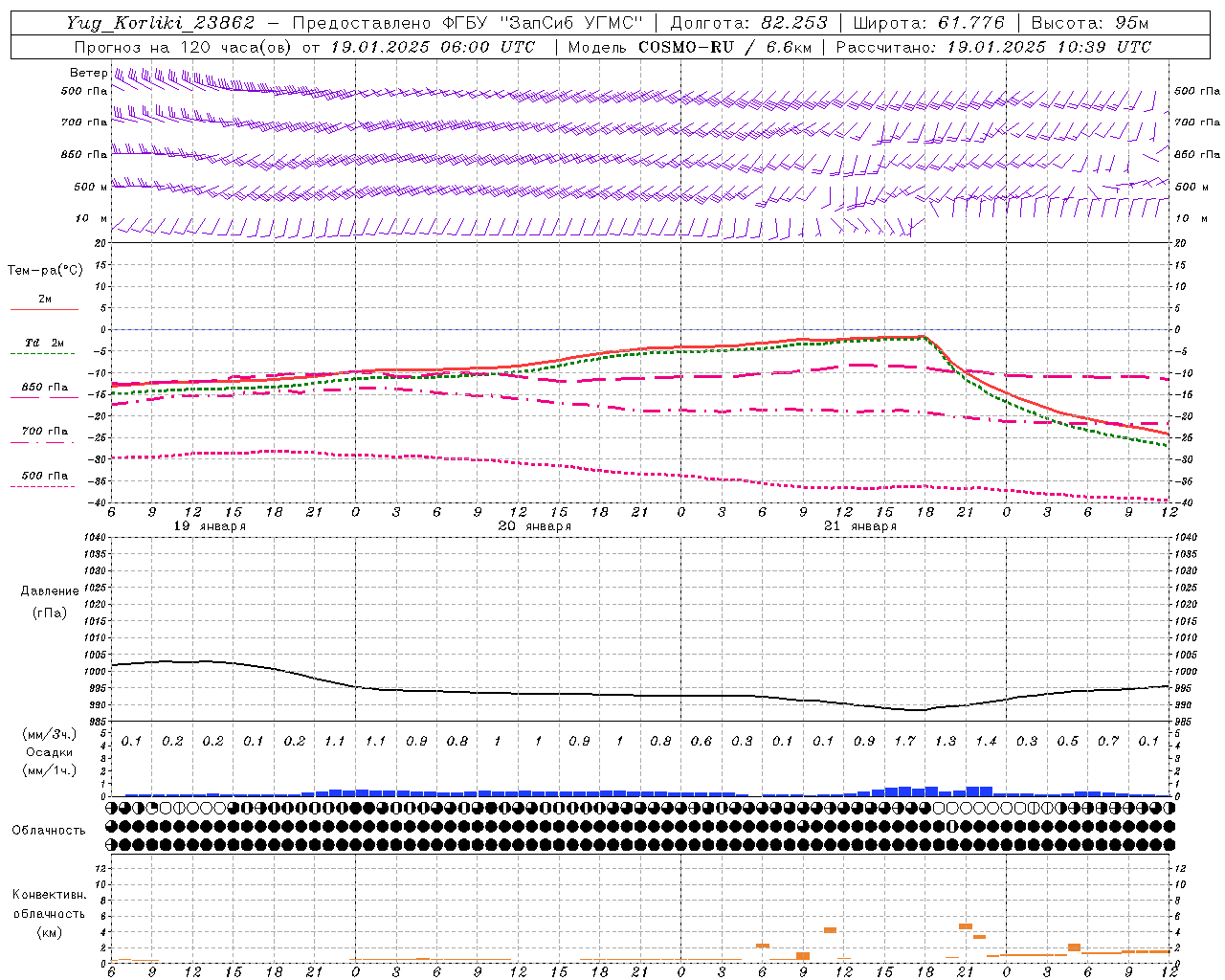The height and width of the screenshot is (980, 1225).
Task: Select the Давление panel label
Action: 50,591
